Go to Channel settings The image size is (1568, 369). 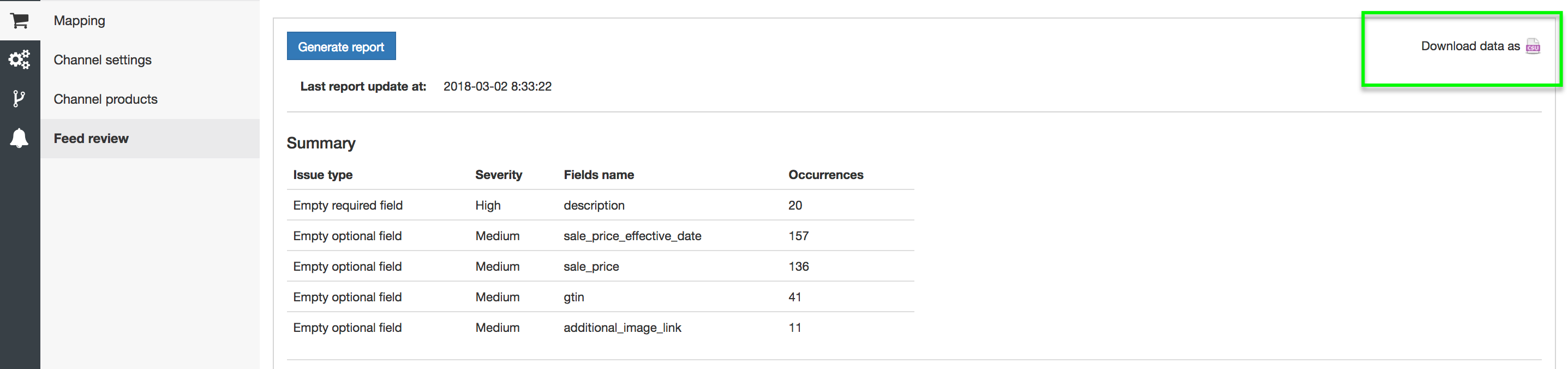[102, 59]
